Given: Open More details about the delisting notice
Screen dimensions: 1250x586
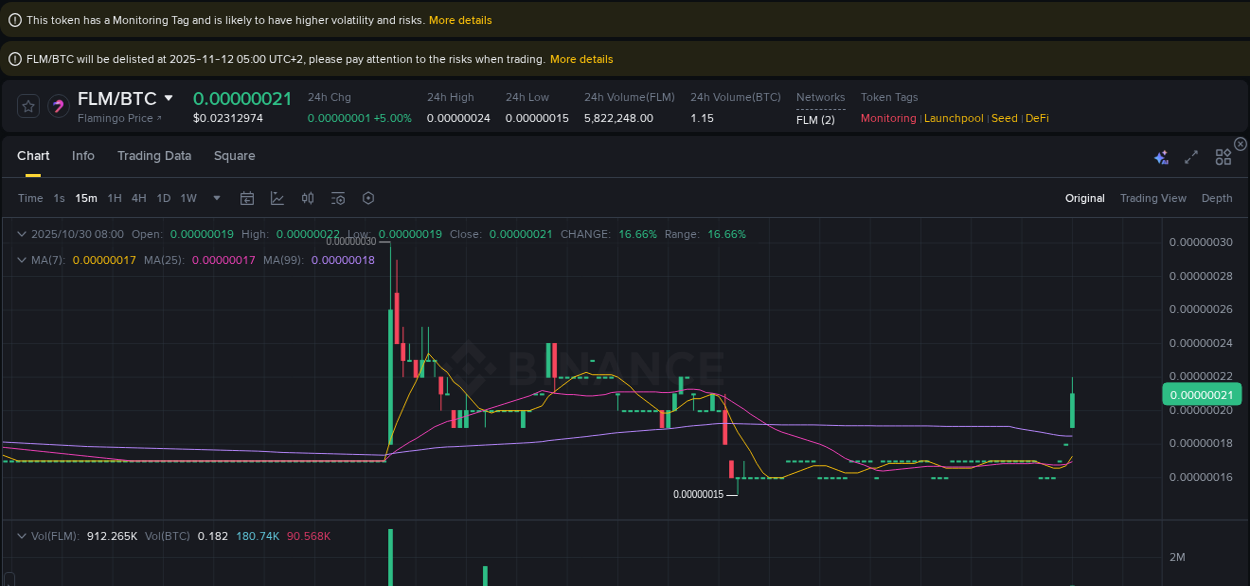Looking at the screenshot, I should click(581, 58).
